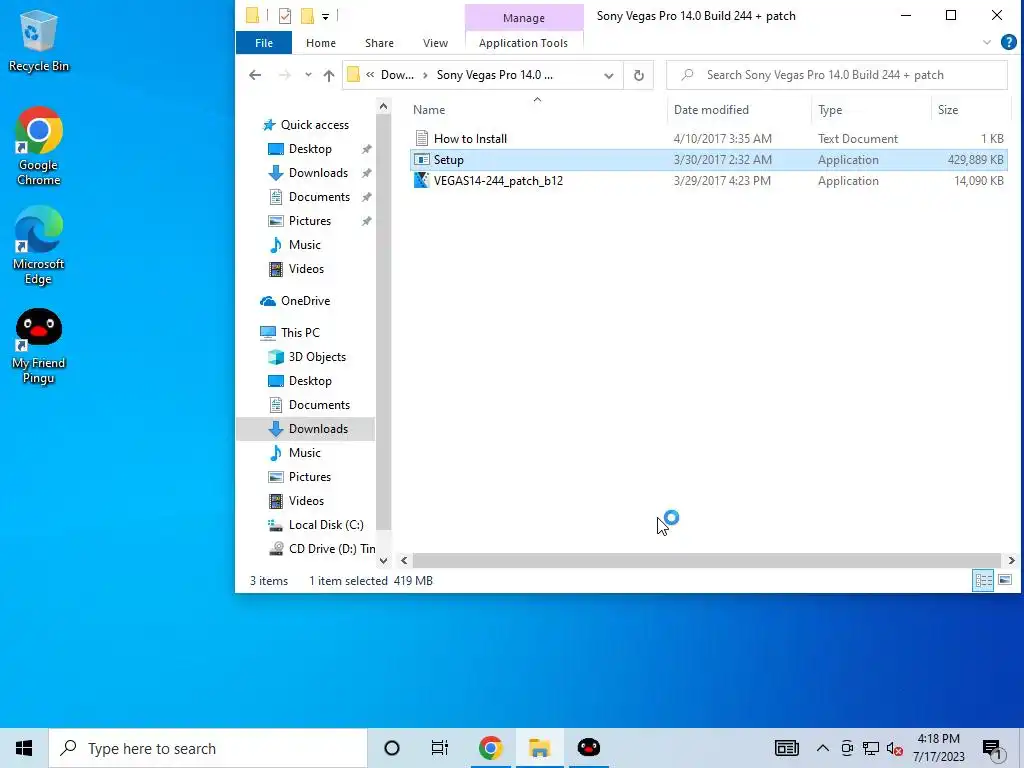Viewport: 1024px width, 768px height.
Task: Sort files by Size column
Action: click(x=948, y=110)
